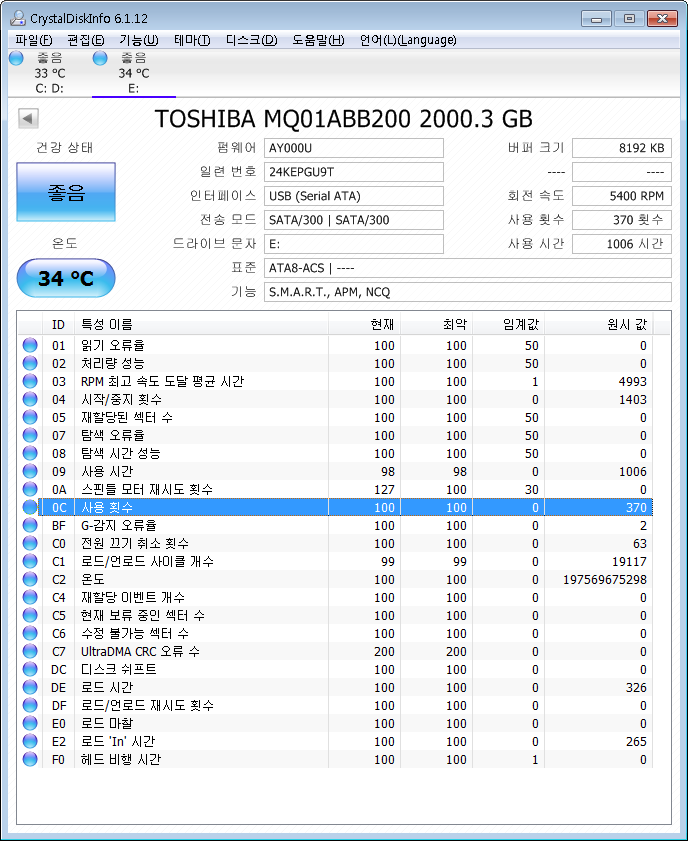This screenshot has height=841, width=688.
Task: Open the 테마(T) menu
Action: point(192,40)
